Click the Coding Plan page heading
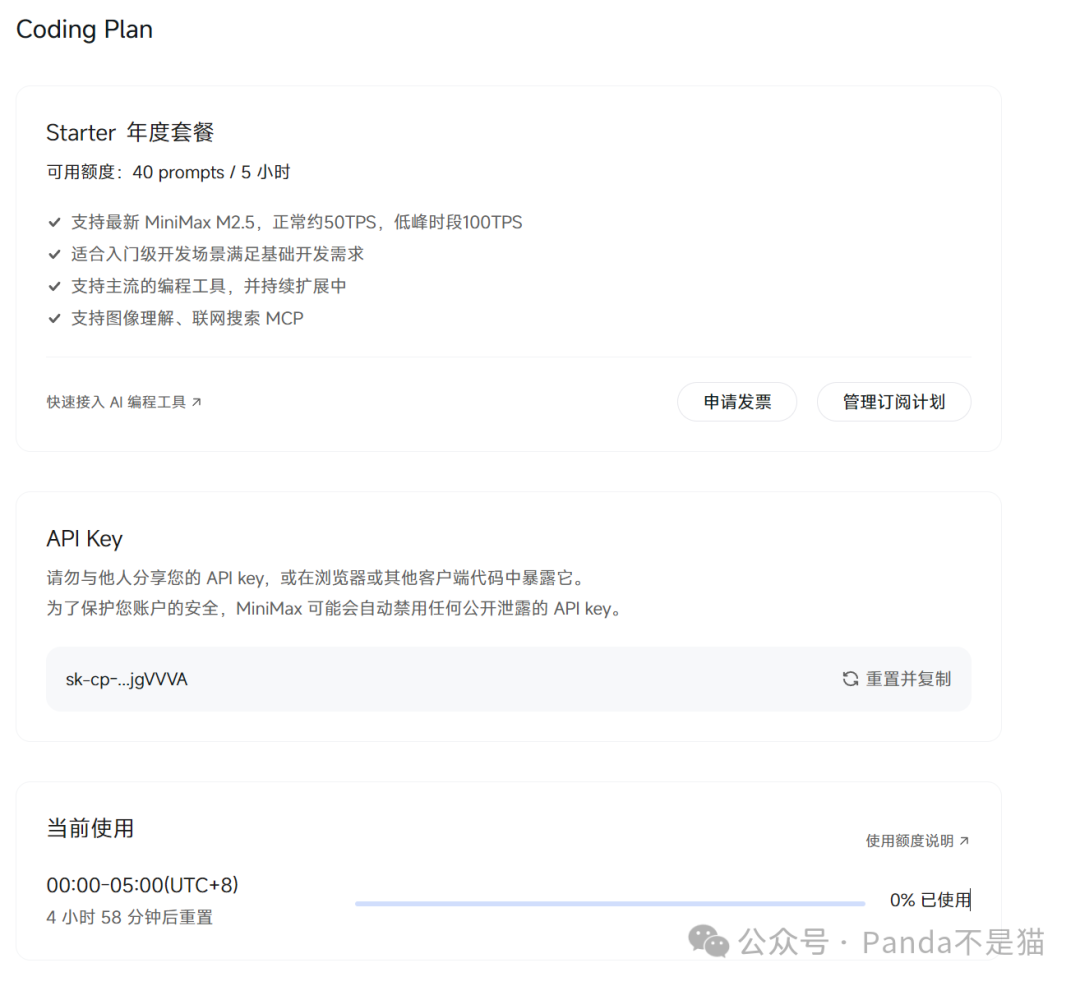This screenshot has width=1080, height=986. pyautogui.click(x=84, y=30)
